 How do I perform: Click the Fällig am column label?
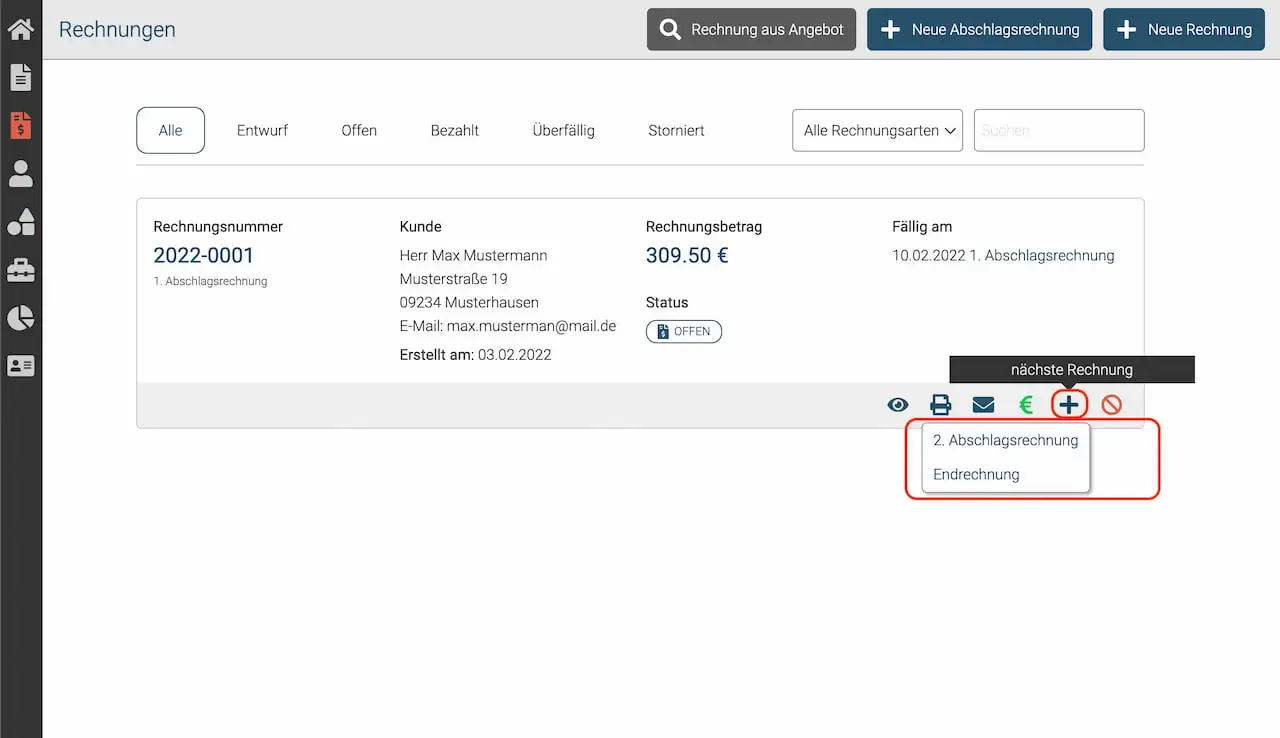pos(922,226)
